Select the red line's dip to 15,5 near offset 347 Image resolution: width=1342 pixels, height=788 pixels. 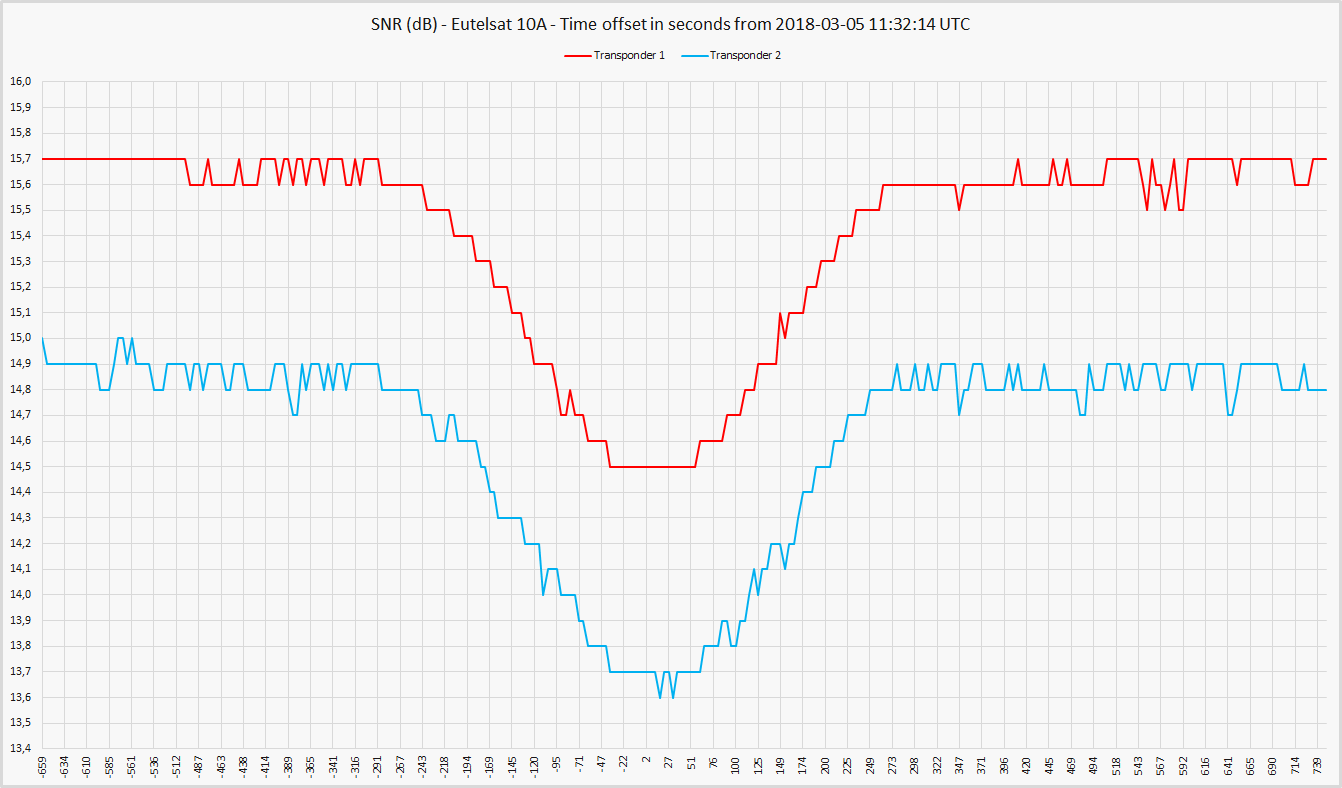[x=959, y=209]
